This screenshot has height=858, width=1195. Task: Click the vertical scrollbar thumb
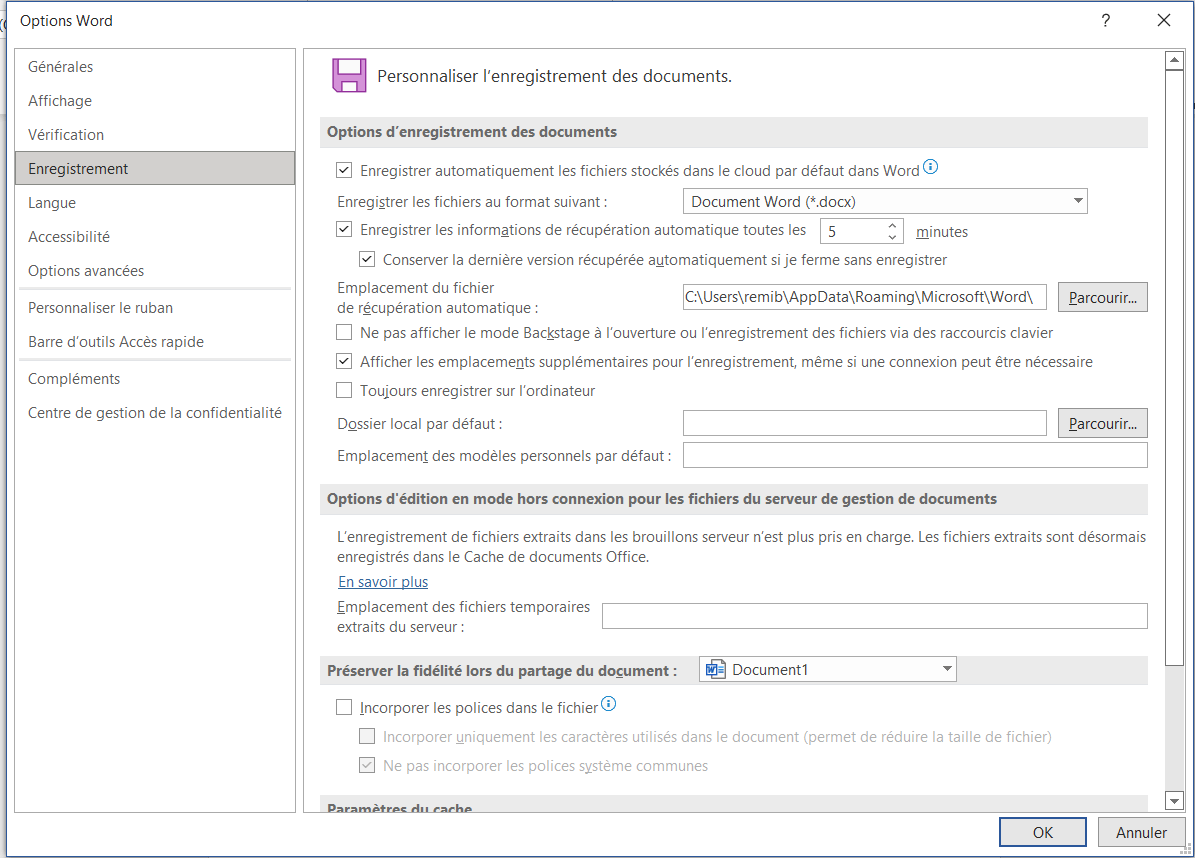(1174, 368)
